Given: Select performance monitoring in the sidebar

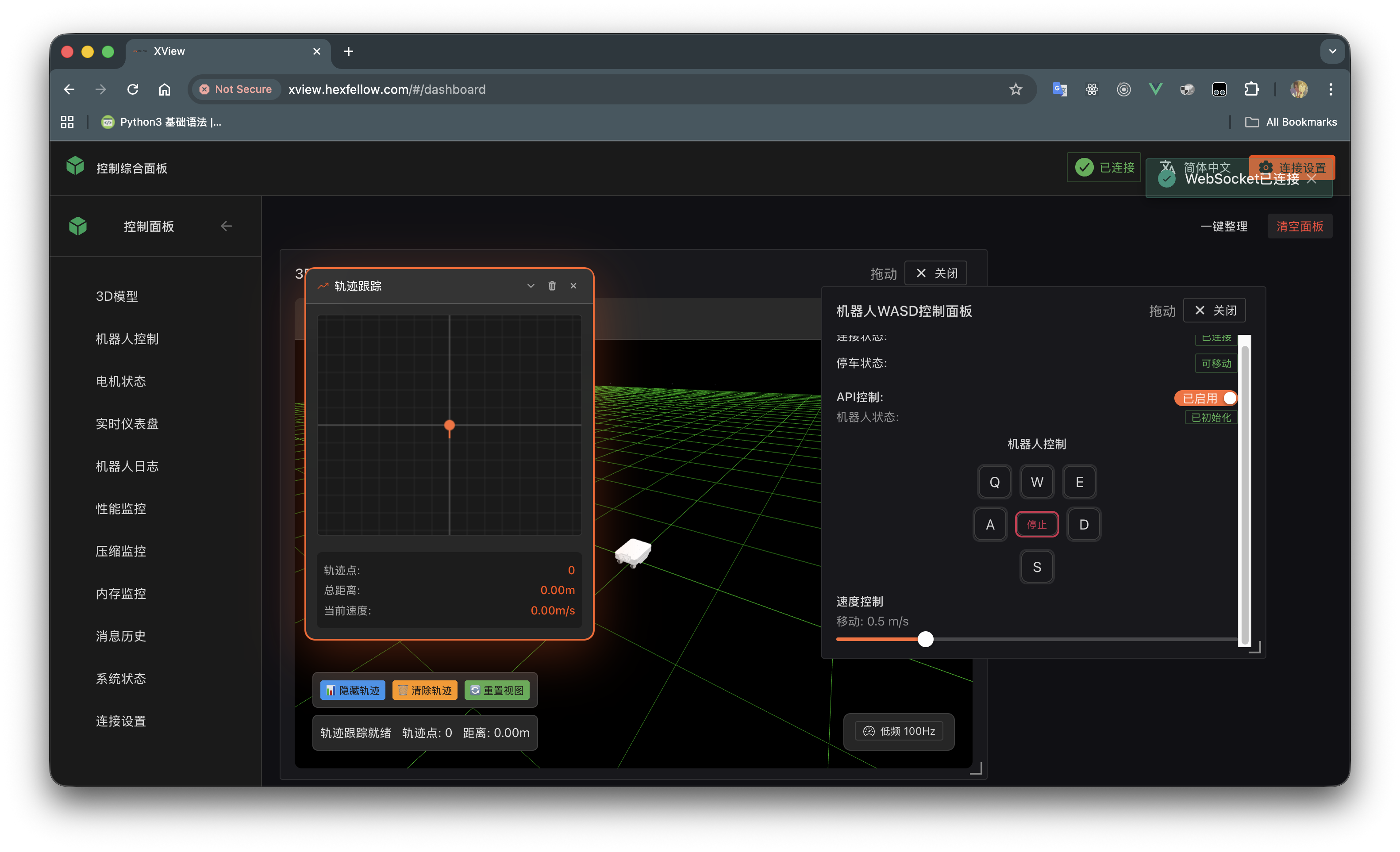Looking at the screenshot, I should pyautogui.click(x=120, y=508).
